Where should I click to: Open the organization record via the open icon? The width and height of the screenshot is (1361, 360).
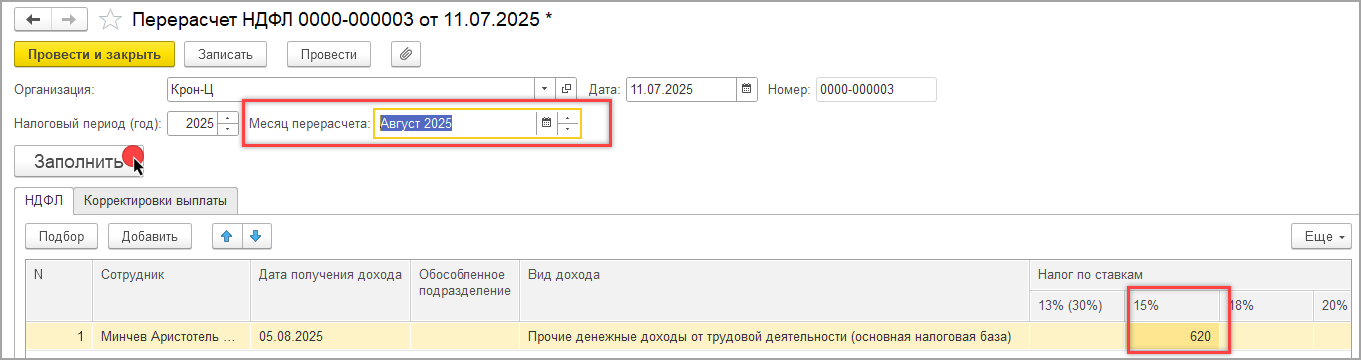click(x=567, y=90)
